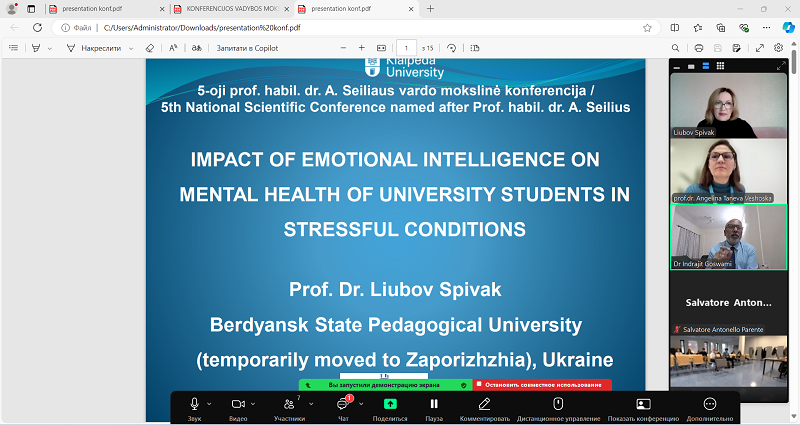Click the green Поделиться share button
The image size is (800, 425).
click(390, 408)
